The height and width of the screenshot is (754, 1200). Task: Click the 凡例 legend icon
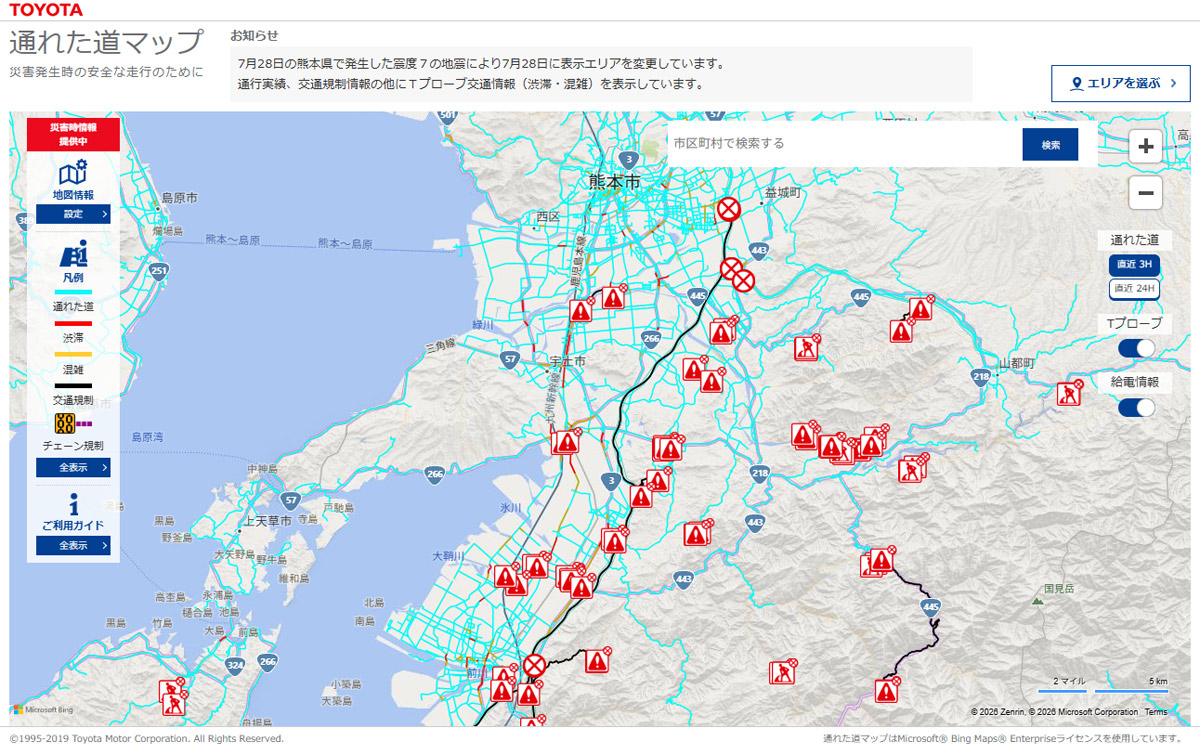(x=73, y=253)
